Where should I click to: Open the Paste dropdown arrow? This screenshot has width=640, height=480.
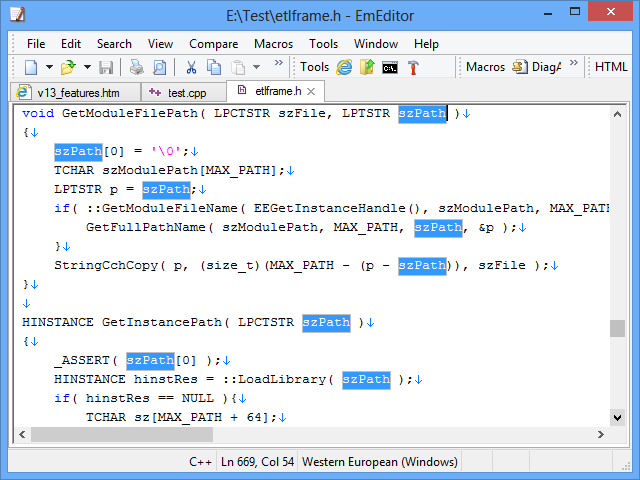point(256,67)
